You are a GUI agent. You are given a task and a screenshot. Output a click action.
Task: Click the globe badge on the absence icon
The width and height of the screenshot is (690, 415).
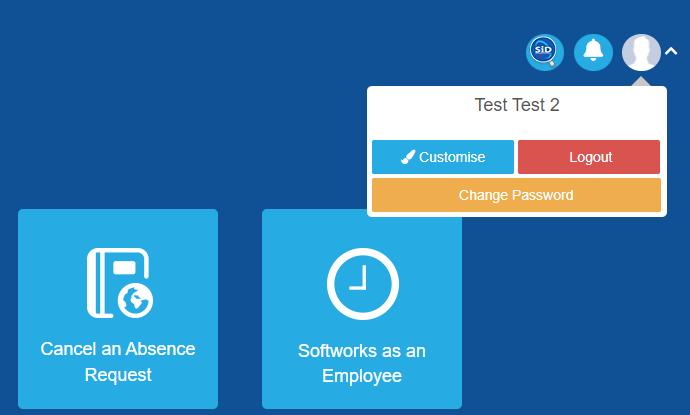coord(134,300)
